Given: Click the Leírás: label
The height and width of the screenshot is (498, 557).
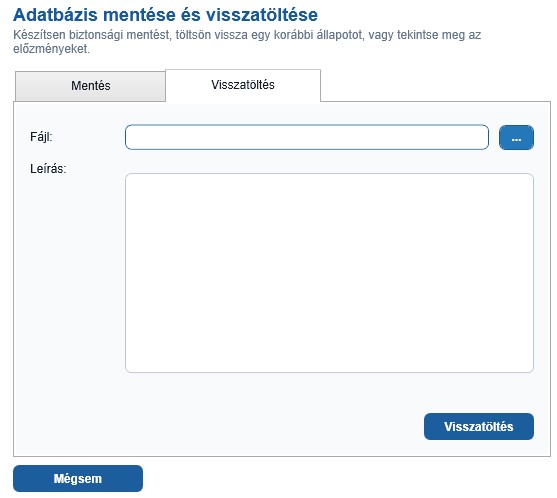Looking at the screenshot, I should tap(48, 169).
